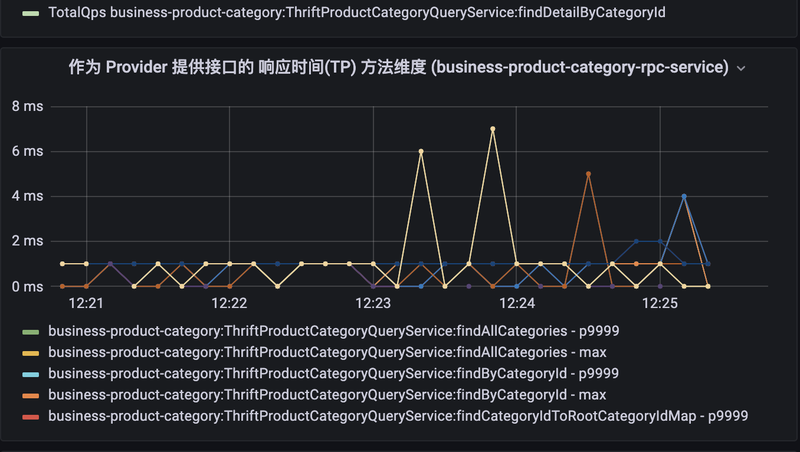Click green swatch of TotalQps findDetailByCategoryId
Screen dimensions: 800x452
[31, 13]
